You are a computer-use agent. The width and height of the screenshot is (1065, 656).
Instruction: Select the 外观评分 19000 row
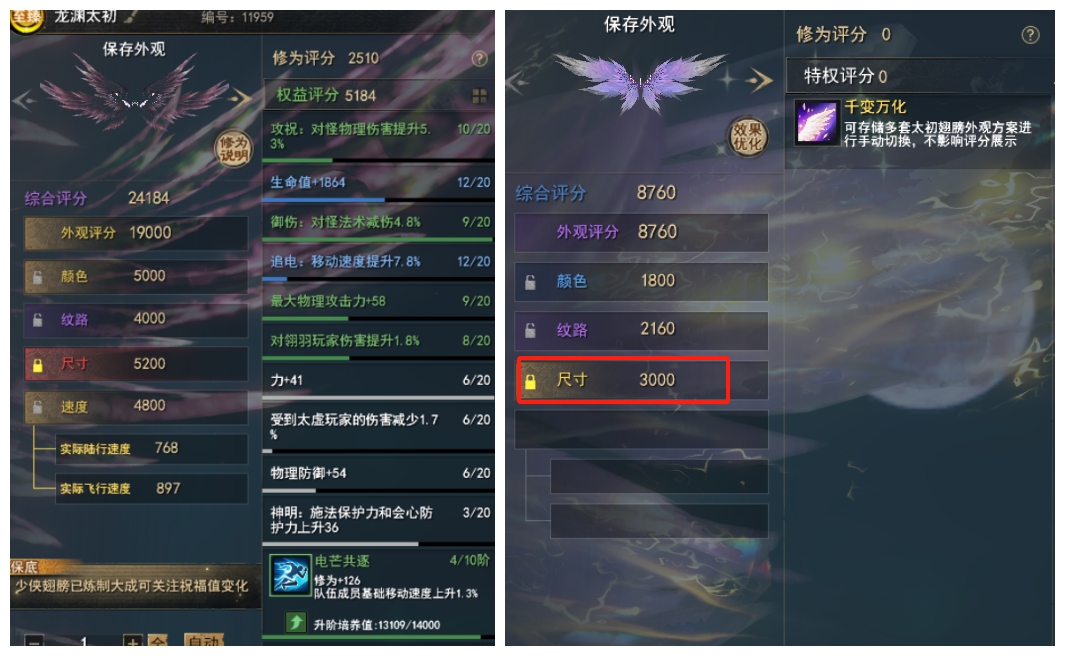coord(136,233)
